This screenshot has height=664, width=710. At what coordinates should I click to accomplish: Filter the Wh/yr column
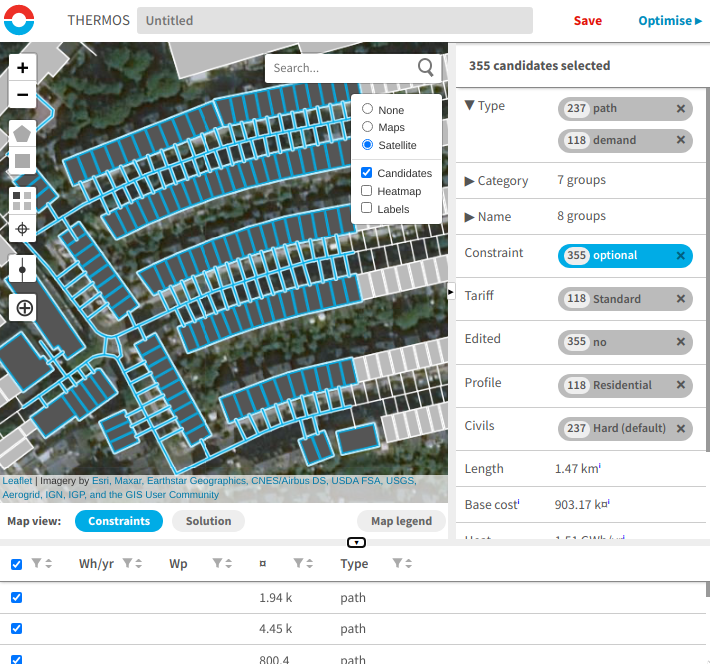[x=128, y=563]
